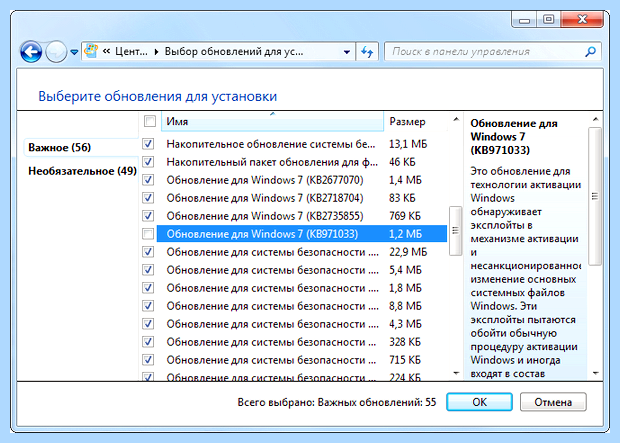Open recent pages dropdown arrow beside Forward
This screenshot has width=620, height=443.
74,52
